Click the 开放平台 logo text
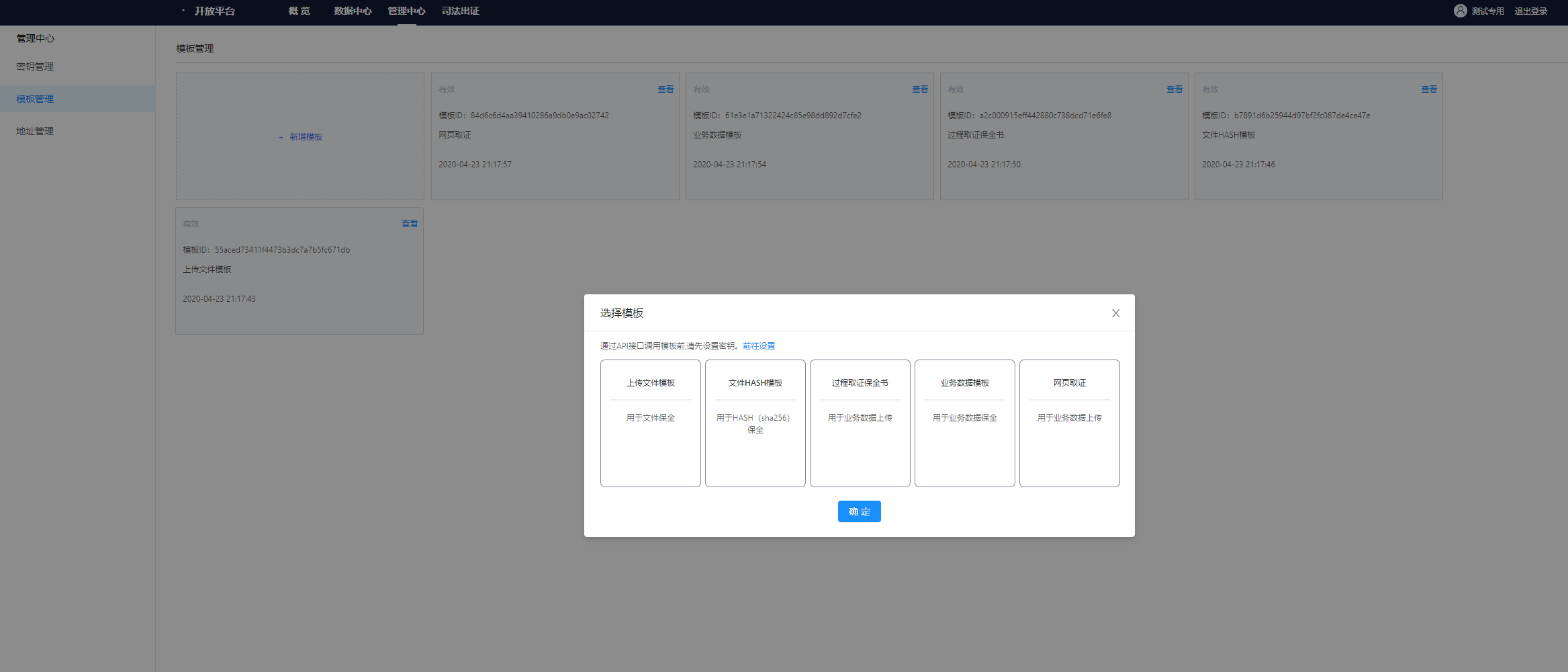The height and width of the screenshot is (672, 1568). tap(214, 11)
